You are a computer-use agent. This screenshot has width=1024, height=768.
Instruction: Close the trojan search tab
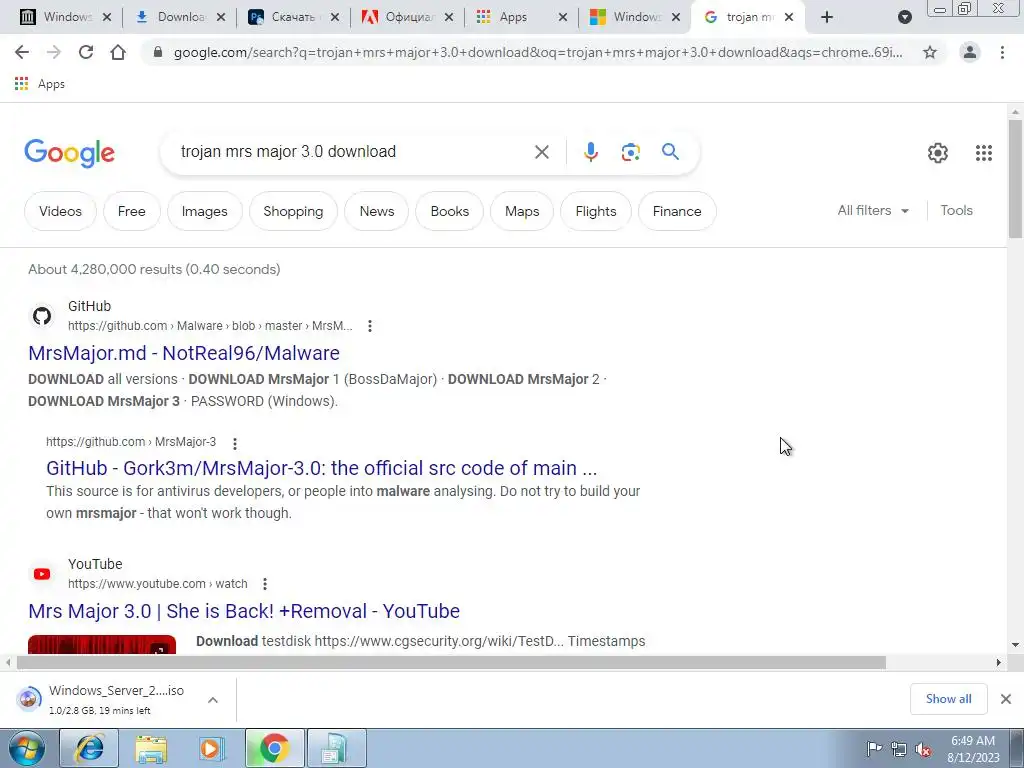[x=789, y=17]
